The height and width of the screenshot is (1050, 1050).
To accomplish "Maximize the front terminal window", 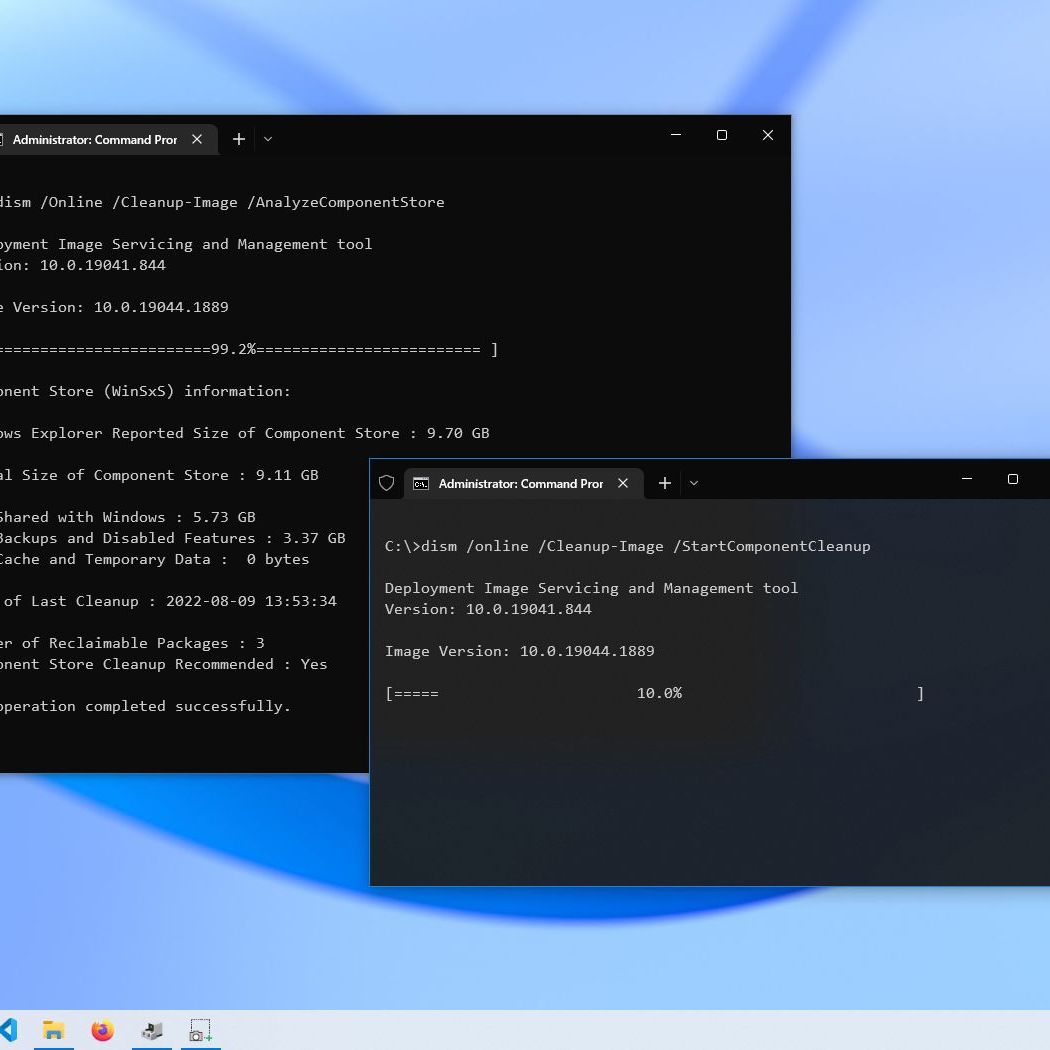I will 1012,479.
